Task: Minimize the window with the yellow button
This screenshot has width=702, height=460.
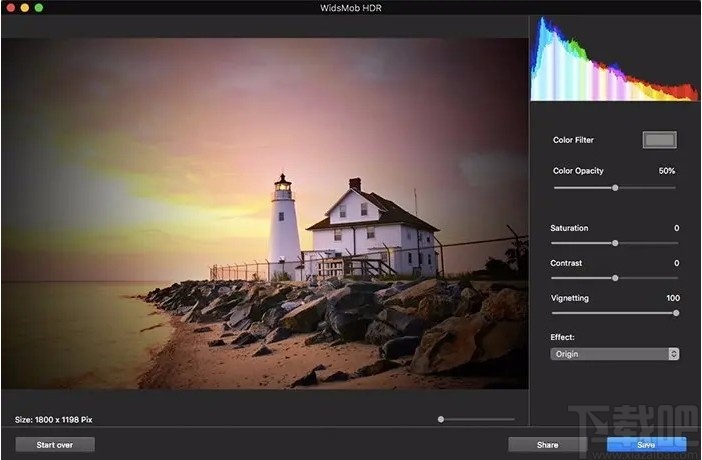Action: click(25, 8)
